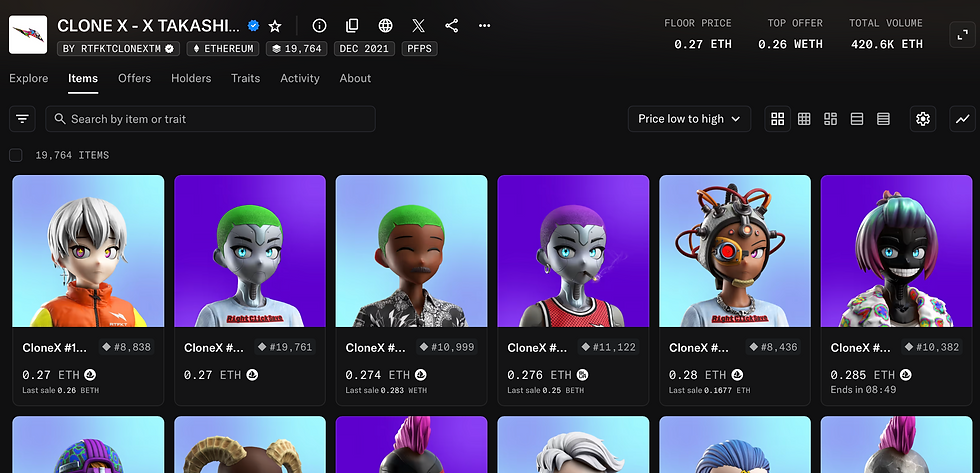Click the Ends in 08:49 text

(863, 390)
